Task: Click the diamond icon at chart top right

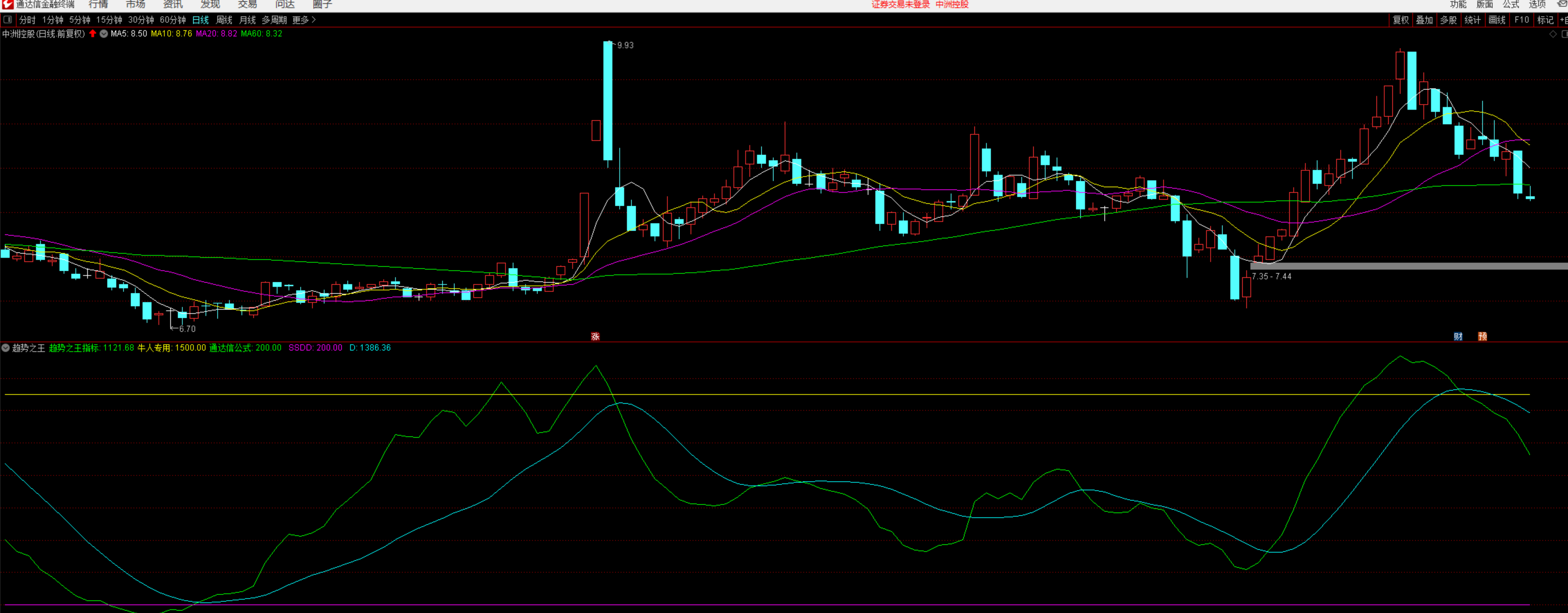Action: (1553, 34)
